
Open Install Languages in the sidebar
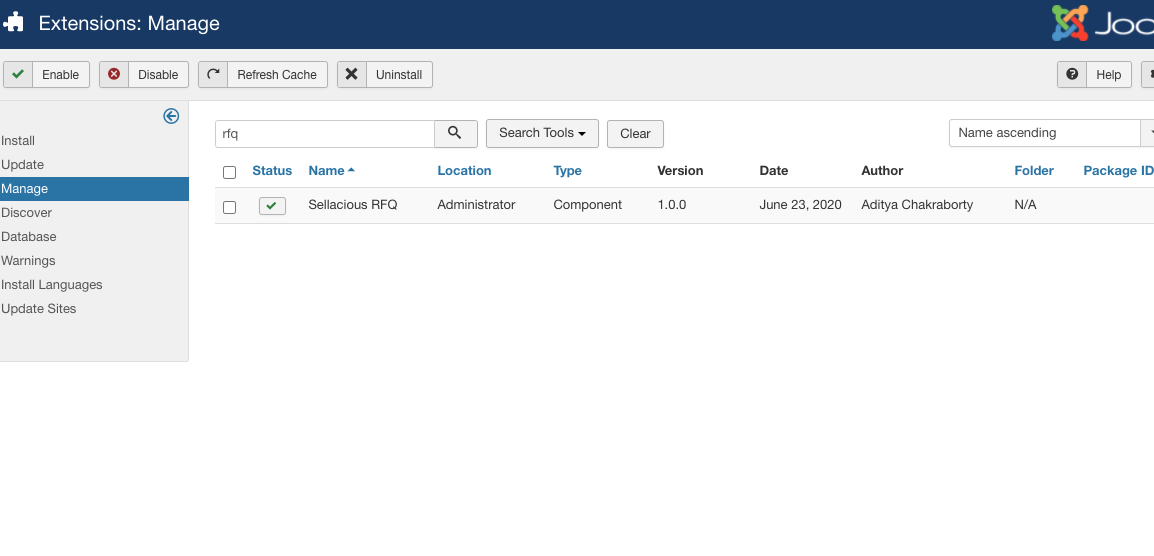pyautogui.click(x=52, y=284)
